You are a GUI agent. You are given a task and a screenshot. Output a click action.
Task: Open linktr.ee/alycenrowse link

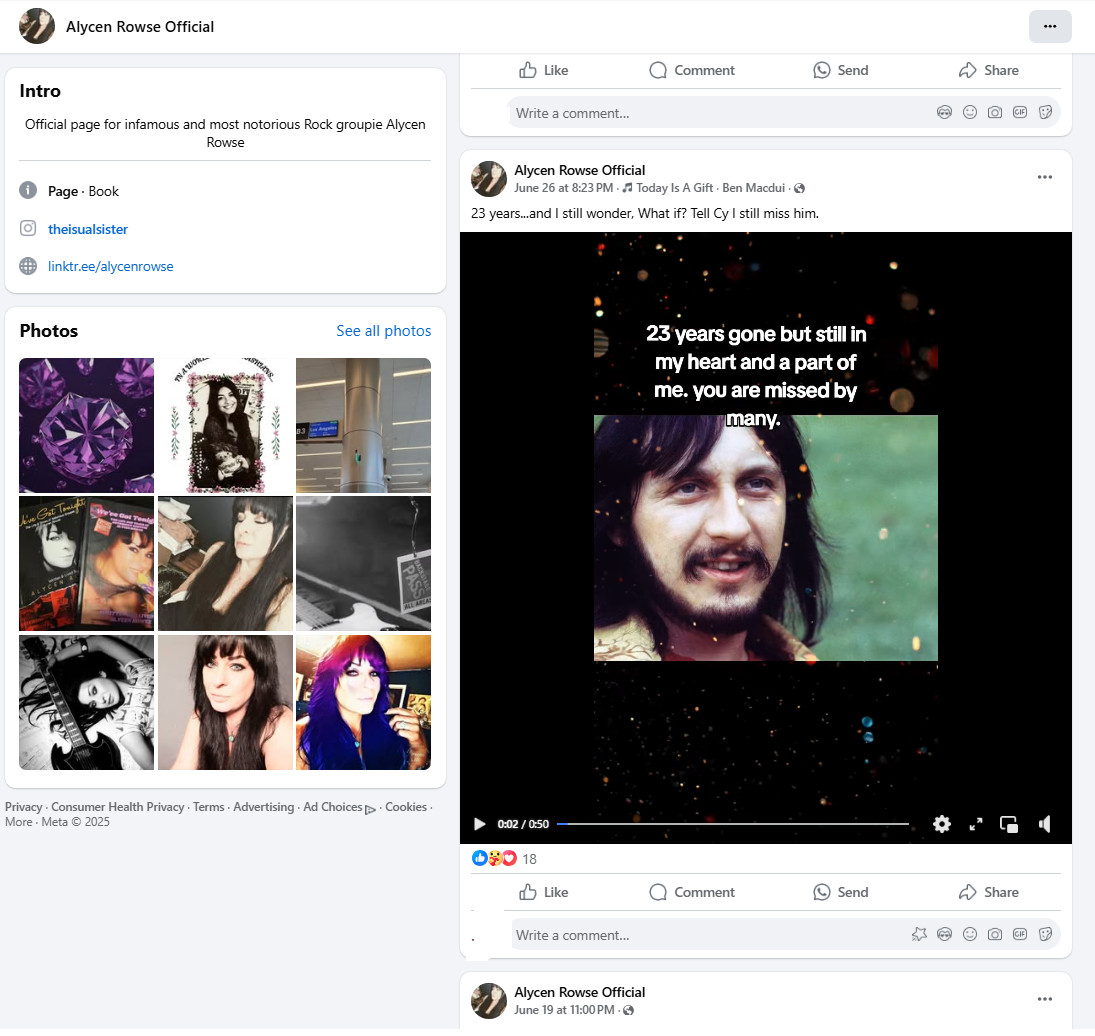tap(110, 266)
